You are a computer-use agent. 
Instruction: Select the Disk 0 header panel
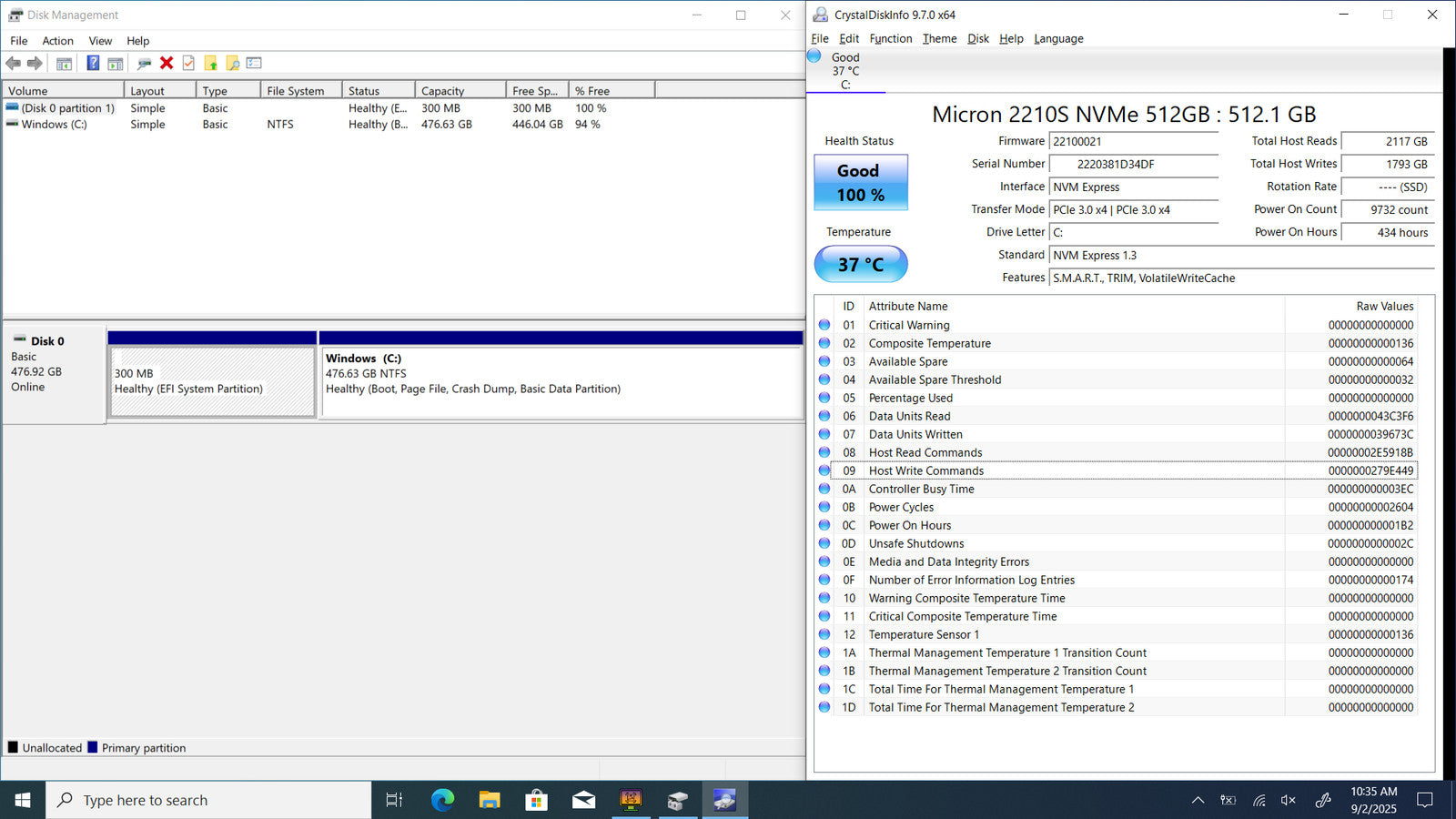[54, 374]
